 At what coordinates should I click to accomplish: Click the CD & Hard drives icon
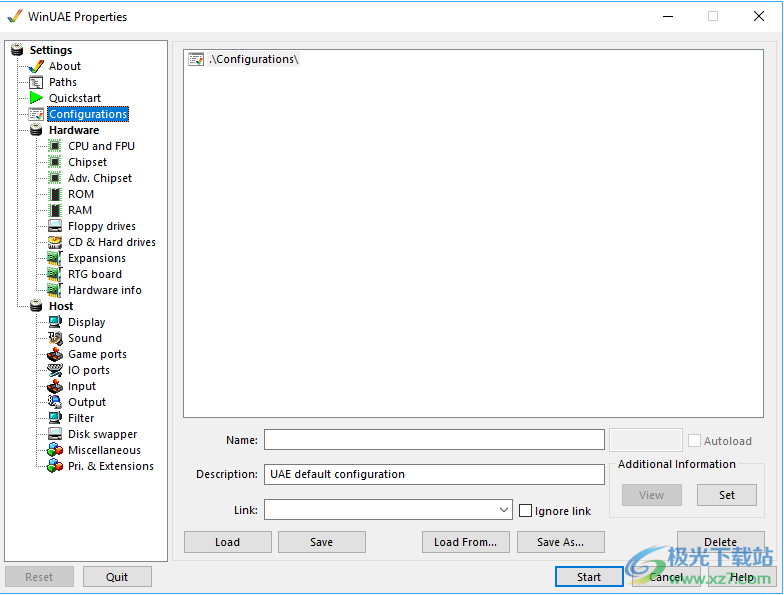55,242
